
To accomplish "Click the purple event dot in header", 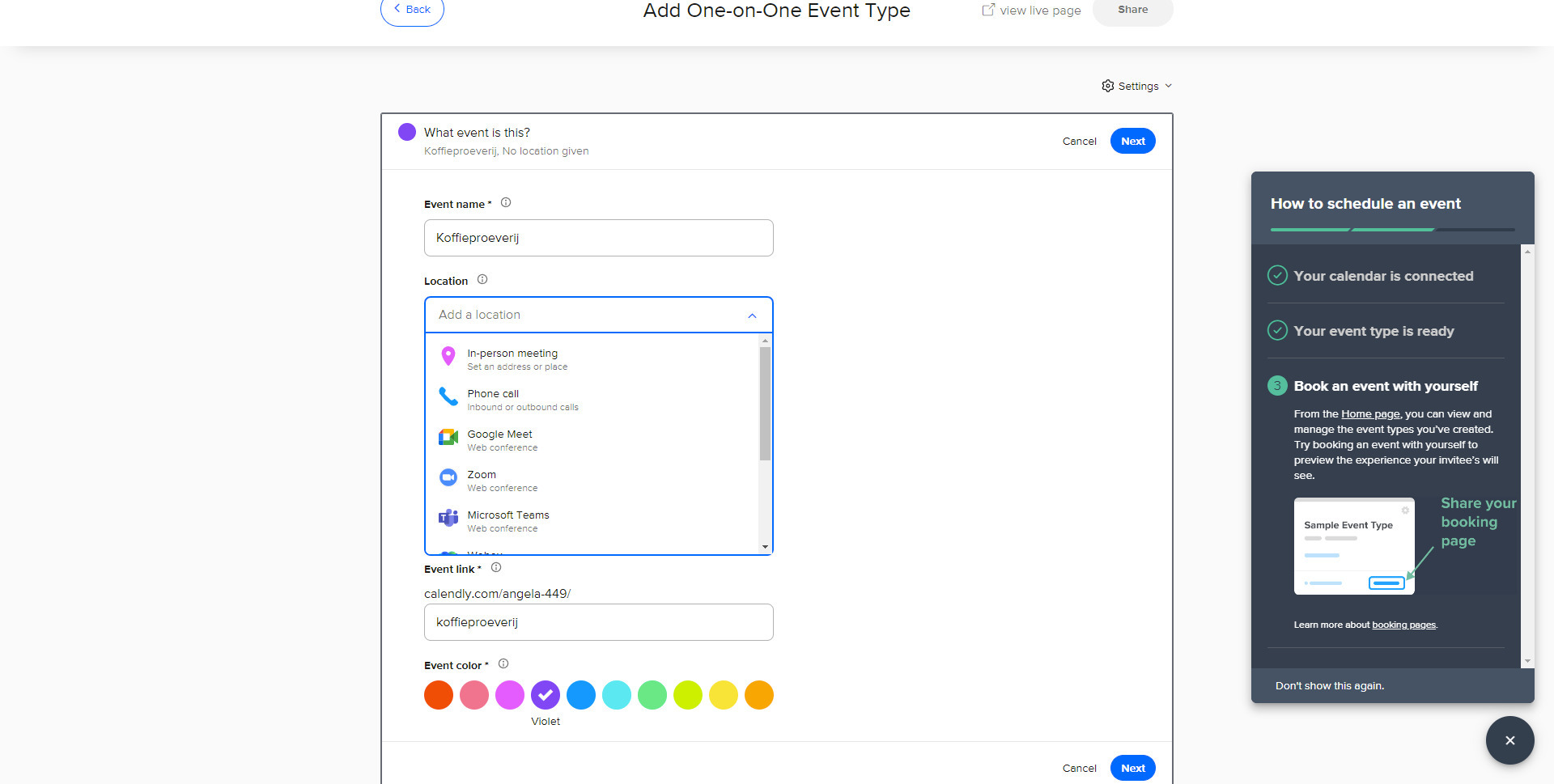I will tap(407, 132).
